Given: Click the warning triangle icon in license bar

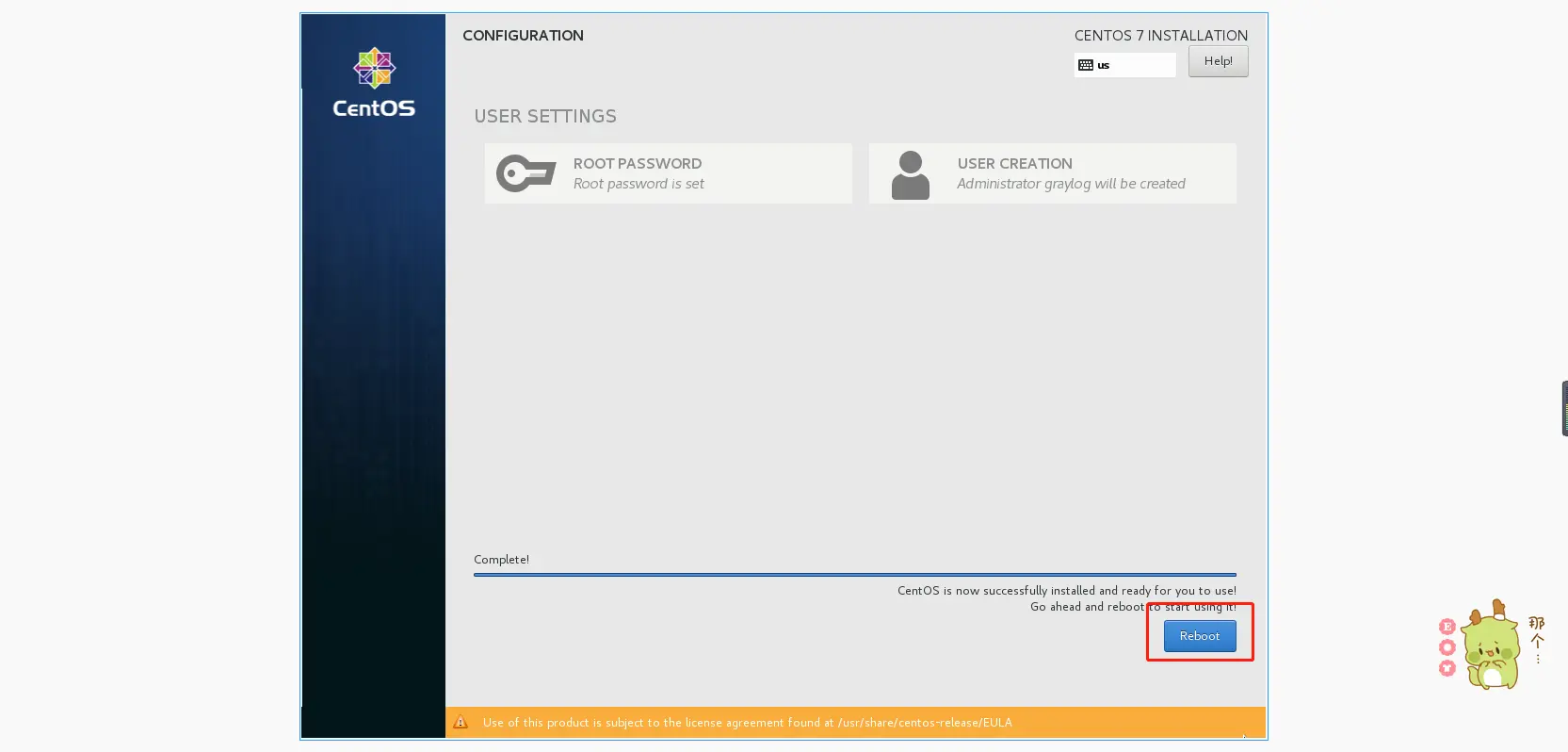Looking at the screenshot, I should coord(461,723).
